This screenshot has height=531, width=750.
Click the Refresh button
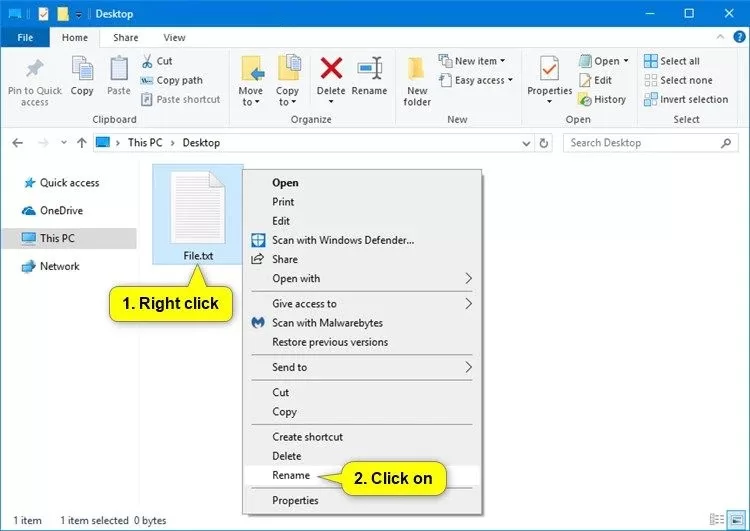pos(544,143)
